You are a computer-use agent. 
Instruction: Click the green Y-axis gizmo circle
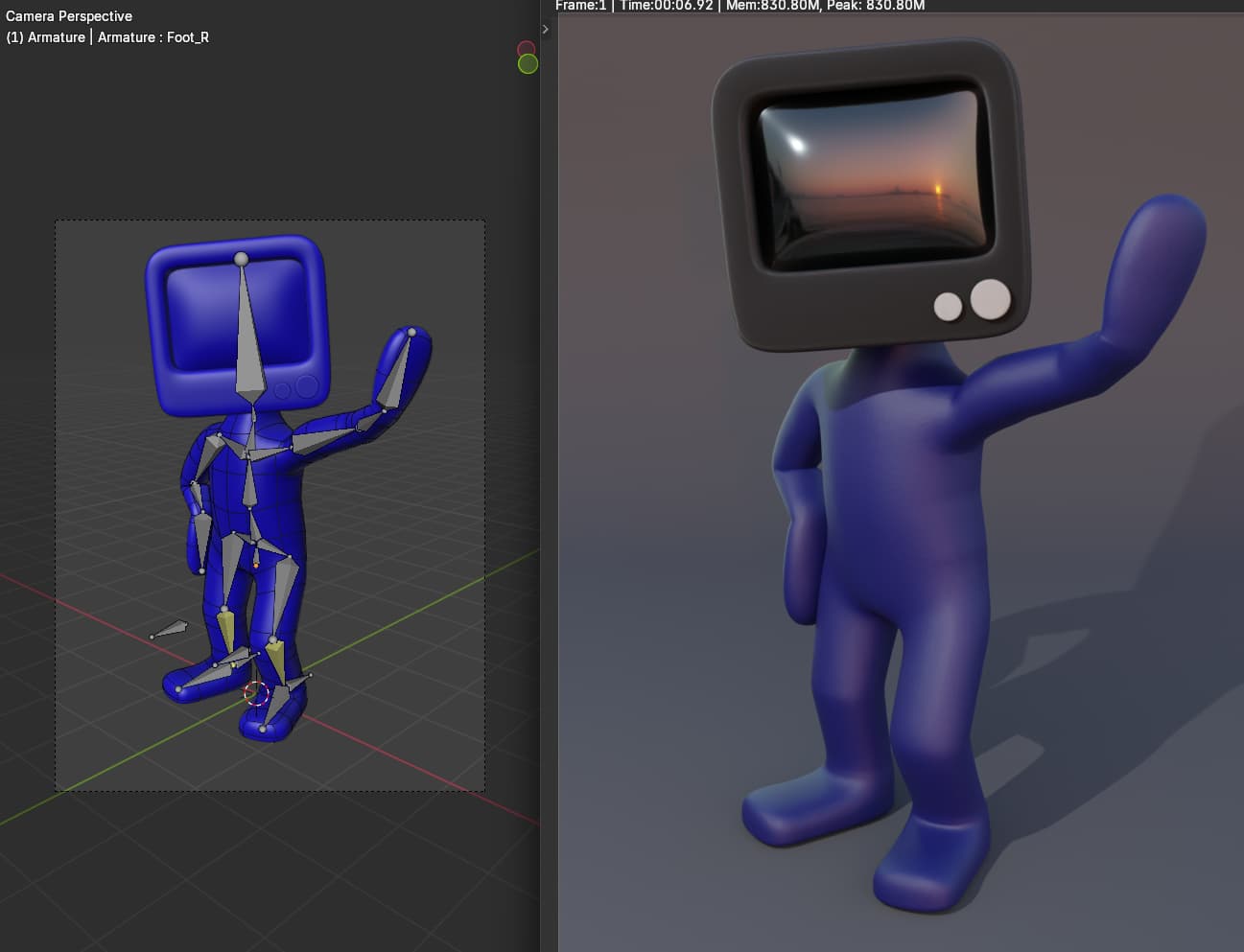point(528,64)
